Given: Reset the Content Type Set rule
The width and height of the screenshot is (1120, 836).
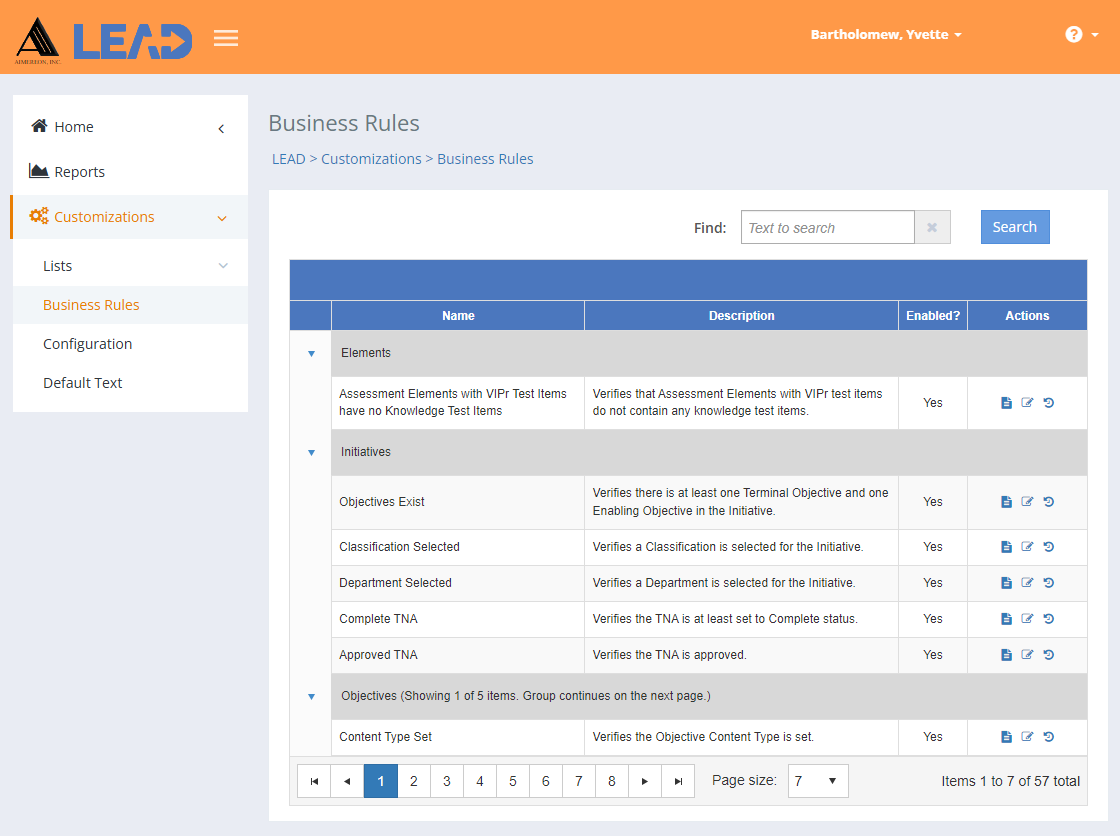Looking at the screenshot, I should (x=1049, y=737).
